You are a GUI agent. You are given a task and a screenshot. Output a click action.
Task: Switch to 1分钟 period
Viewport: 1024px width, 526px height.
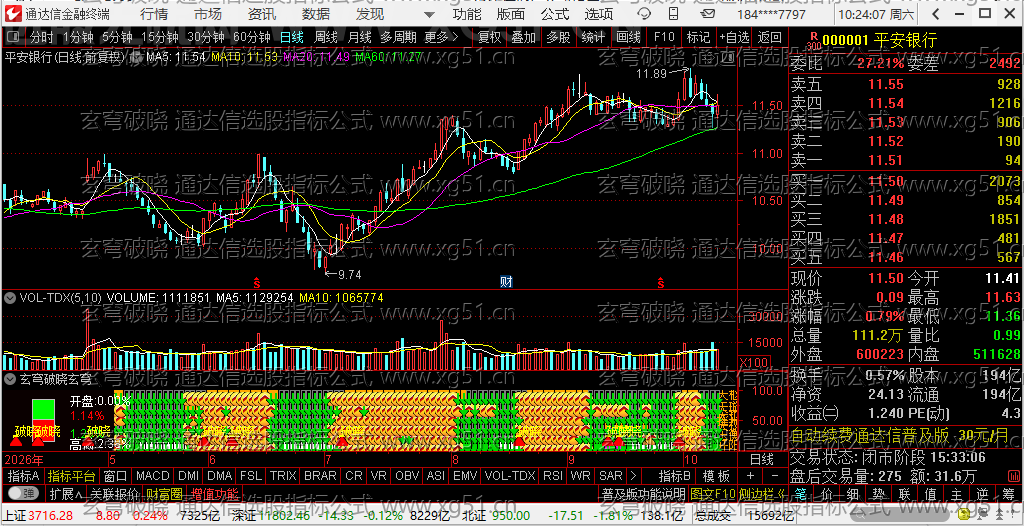tap(80, 37)
